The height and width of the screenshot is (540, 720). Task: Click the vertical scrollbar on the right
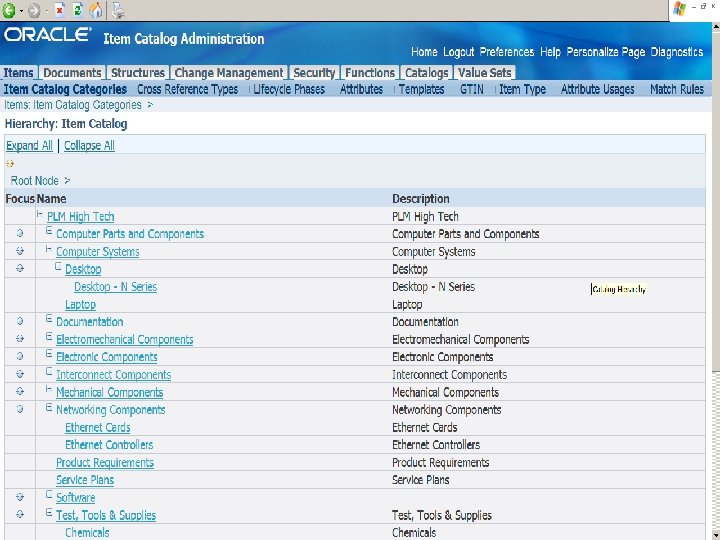coord(716,280)
